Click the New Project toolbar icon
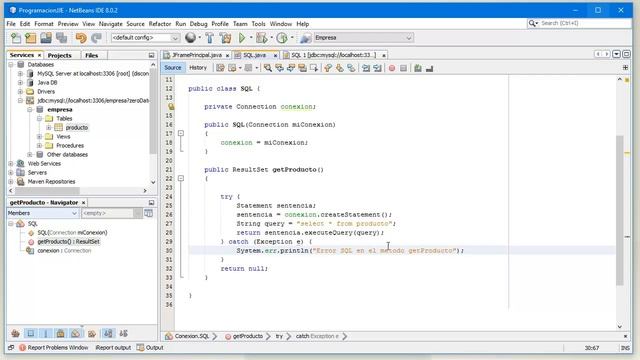The height and width of the screenshot is (360, 640). click(x=31, y=38)
